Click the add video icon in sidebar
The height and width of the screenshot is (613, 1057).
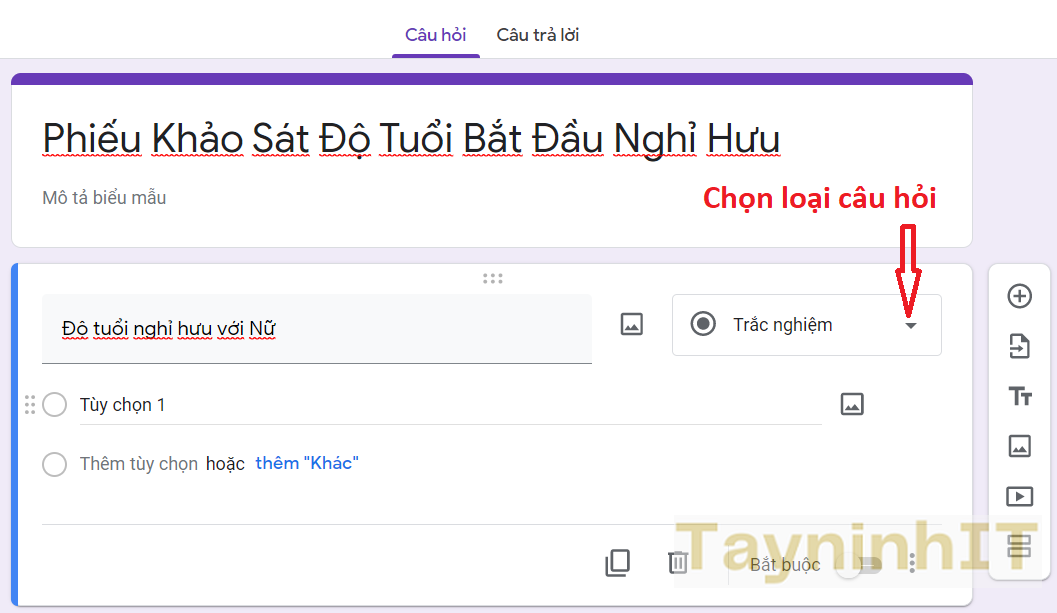tap(1019, 496)
